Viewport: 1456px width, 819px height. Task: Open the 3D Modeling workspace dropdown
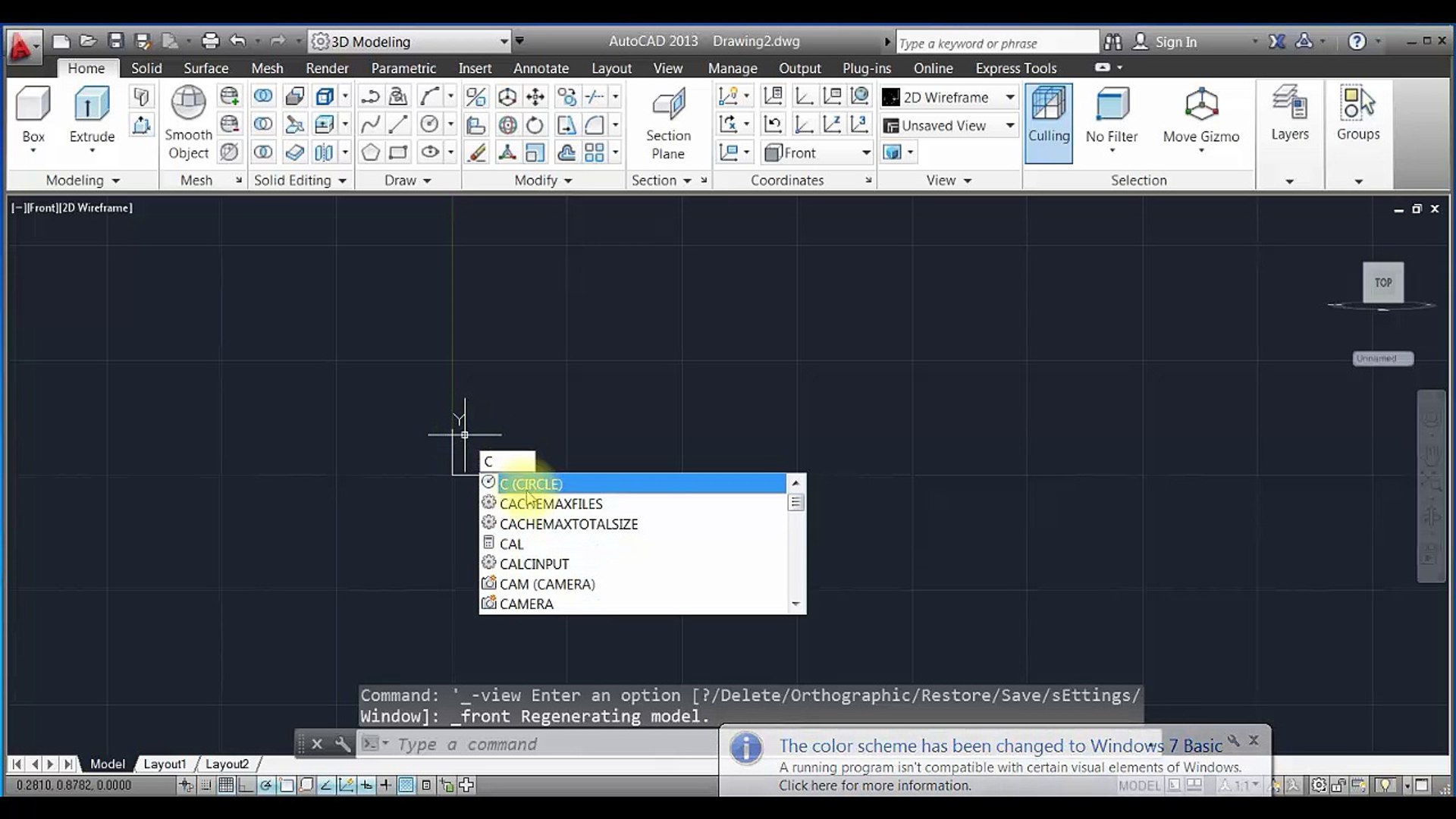point(504,42)
